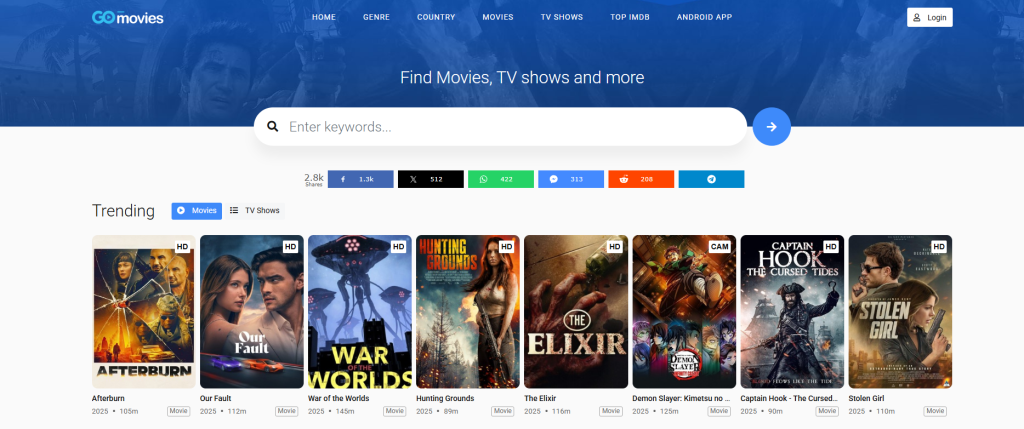Click The Elixir title link
The image size is (1024, 429).
point(540,398)
